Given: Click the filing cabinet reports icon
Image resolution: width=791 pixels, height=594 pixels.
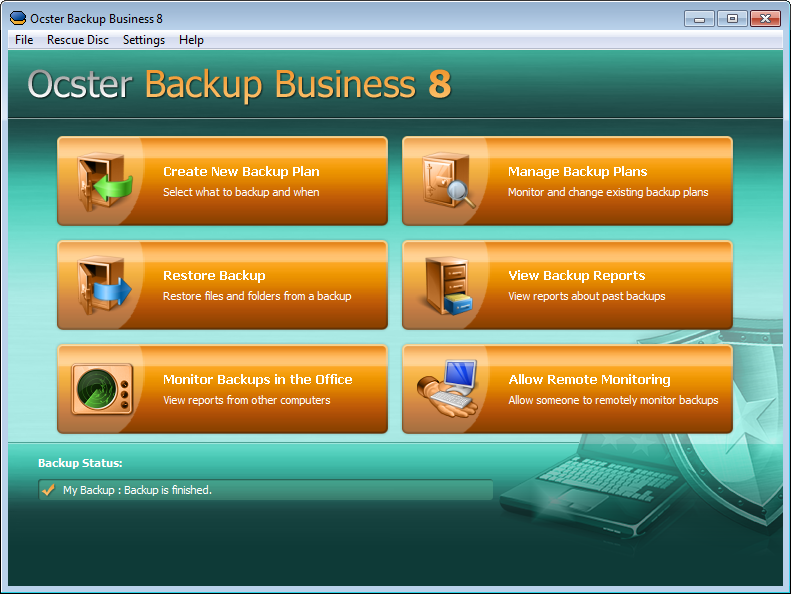Looking at the screenshot, I should [448, 286].
